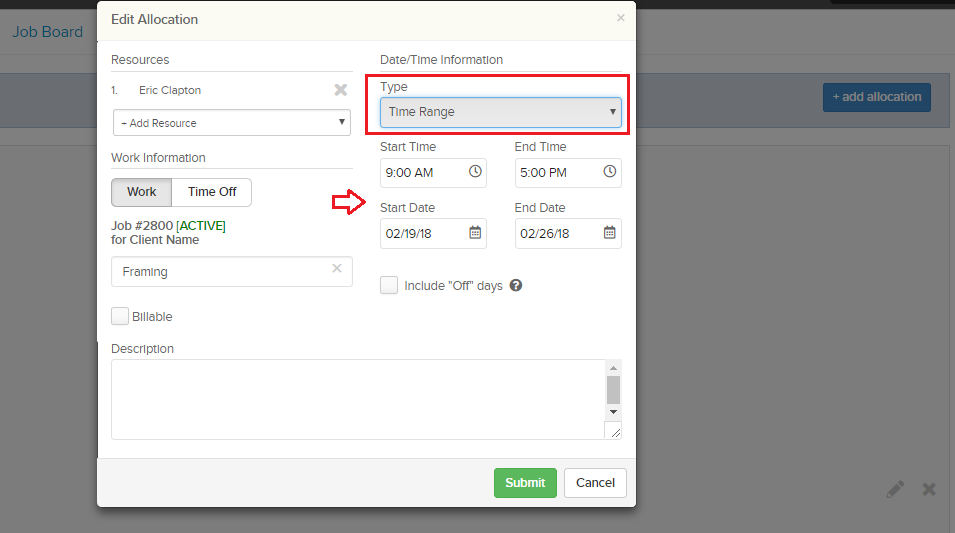Image resolution: width=955 pixels, height=533 pixels.
Task: Submit the allocation changes
Action: pyautogui.click(x=525, y=483)
